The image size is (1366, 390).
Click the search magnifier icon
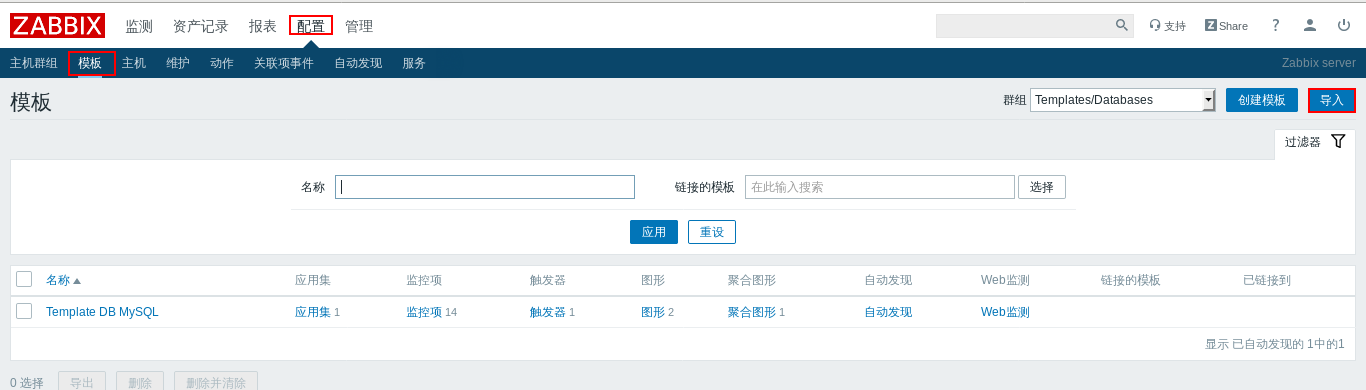coord(1122,25)
